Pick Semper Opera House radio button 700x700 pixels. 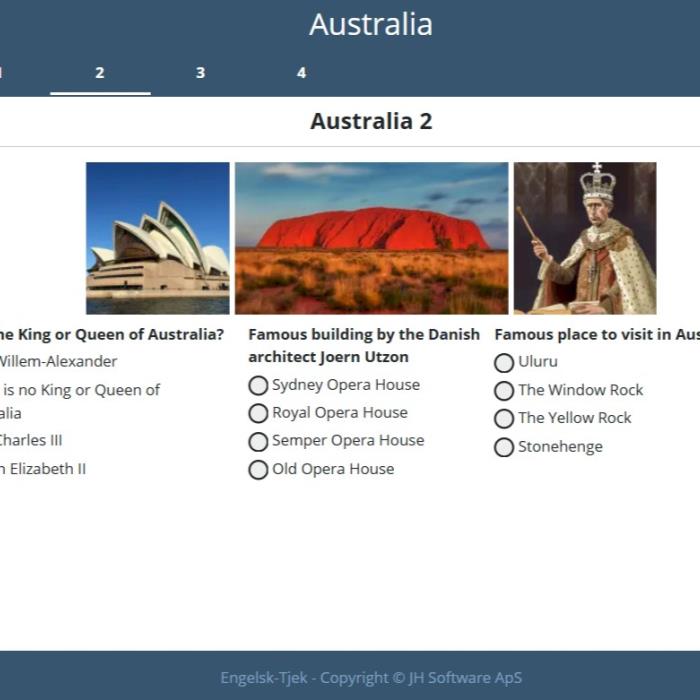coord(258,442)
